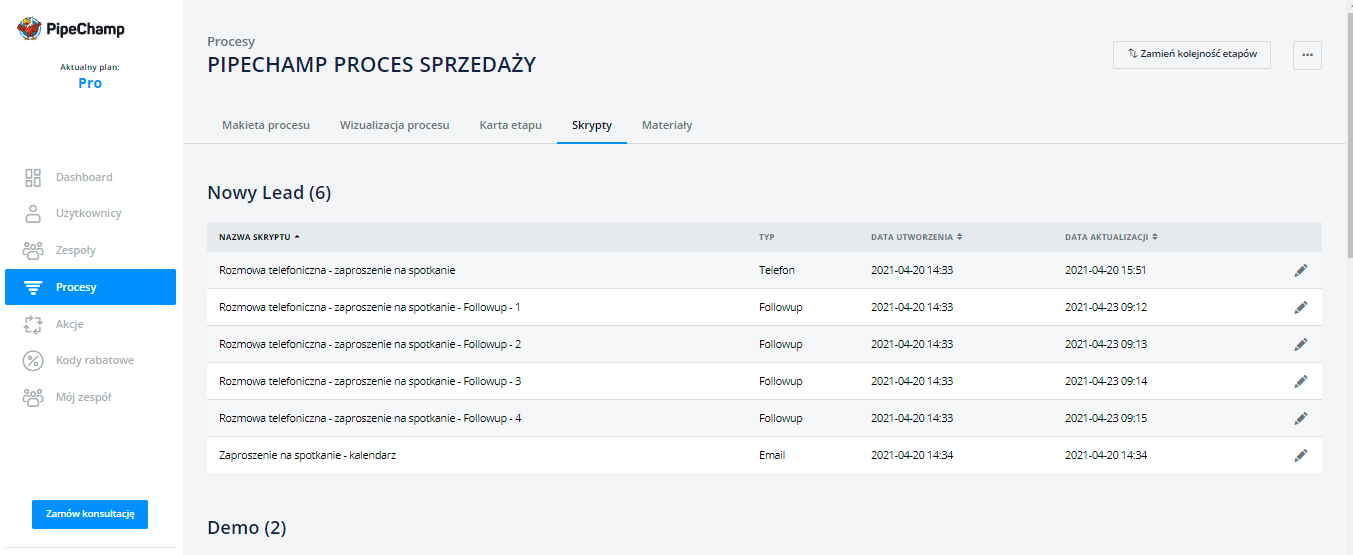
Task: Open the Wizualizacja procesu tab
Action: tap(394, 126)
